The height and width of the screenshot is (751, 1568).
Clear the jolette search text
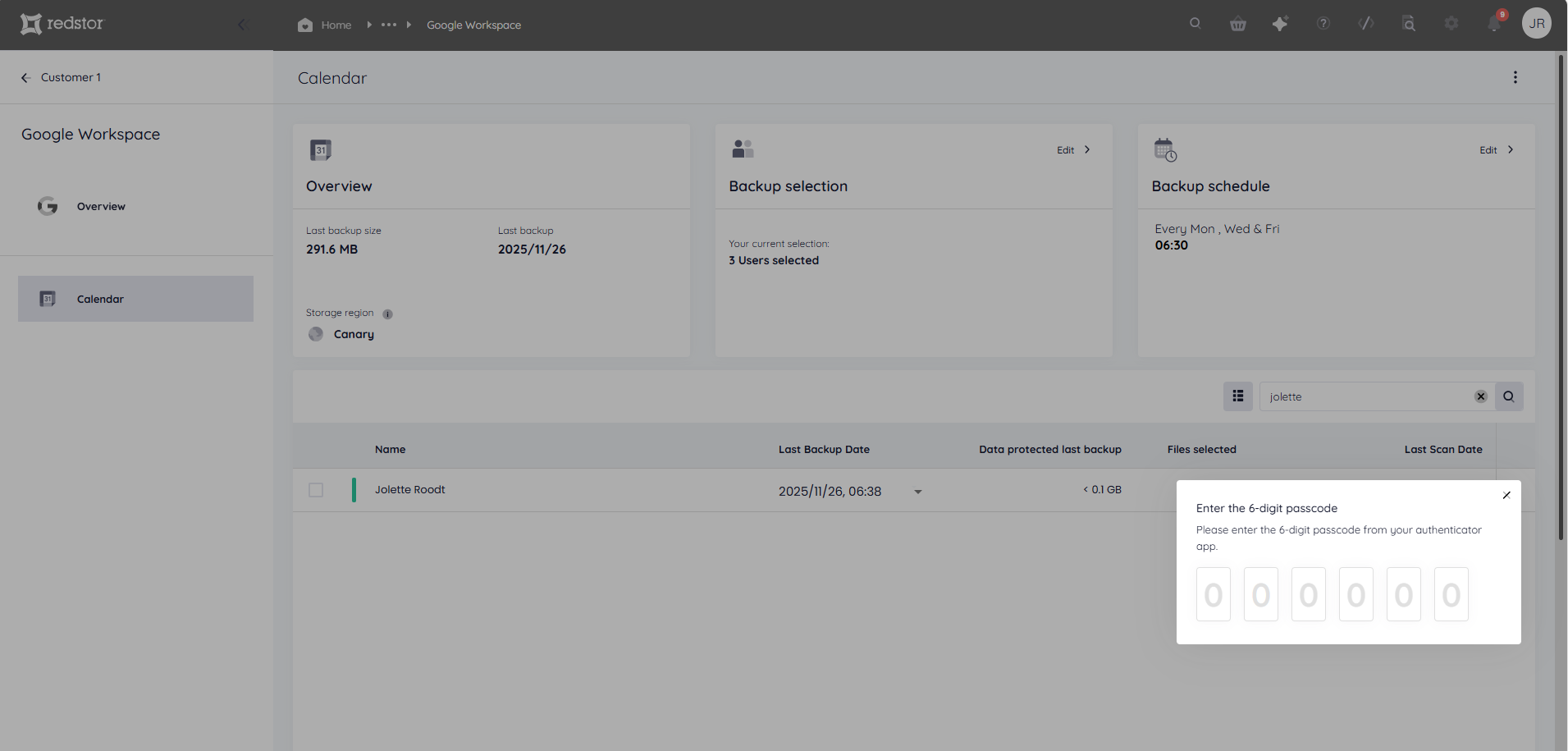[1481, 396]
